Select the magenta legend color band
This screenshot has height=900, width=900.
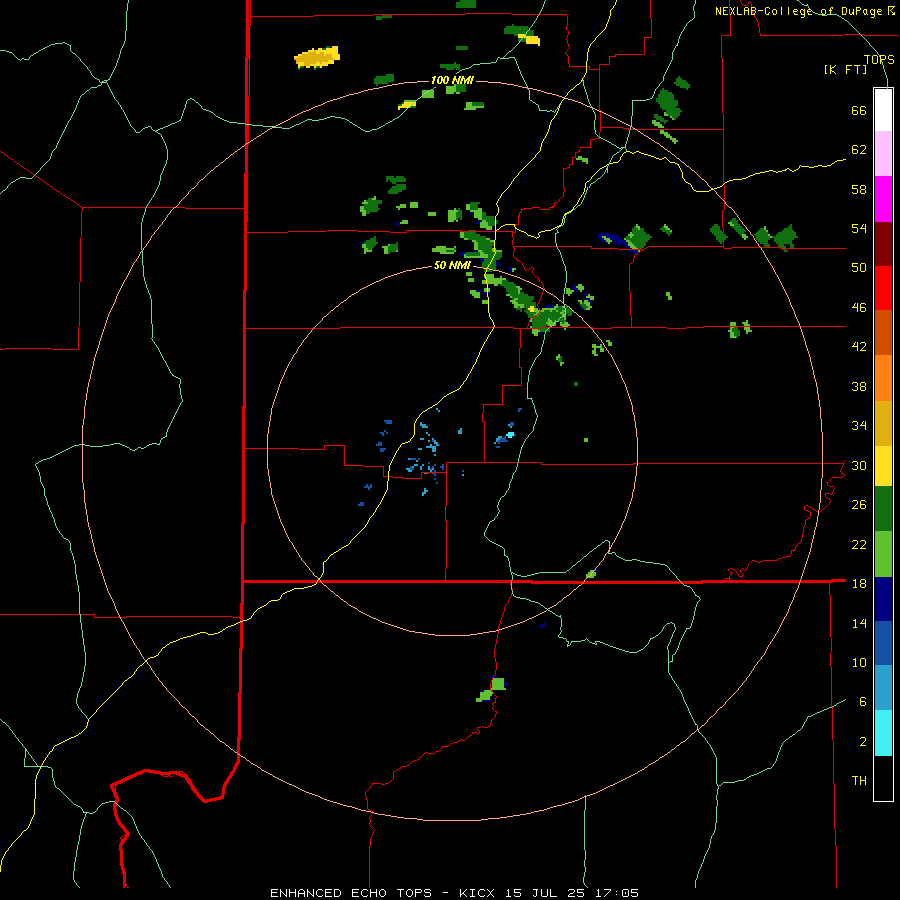(883, 199)
